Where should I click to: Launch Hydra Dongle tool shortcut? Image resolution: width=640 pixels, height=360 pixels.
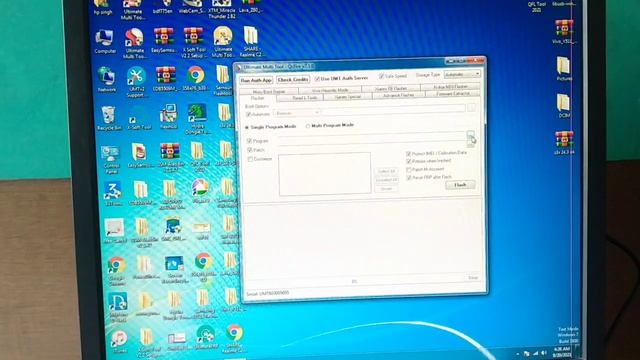(197, 119)
